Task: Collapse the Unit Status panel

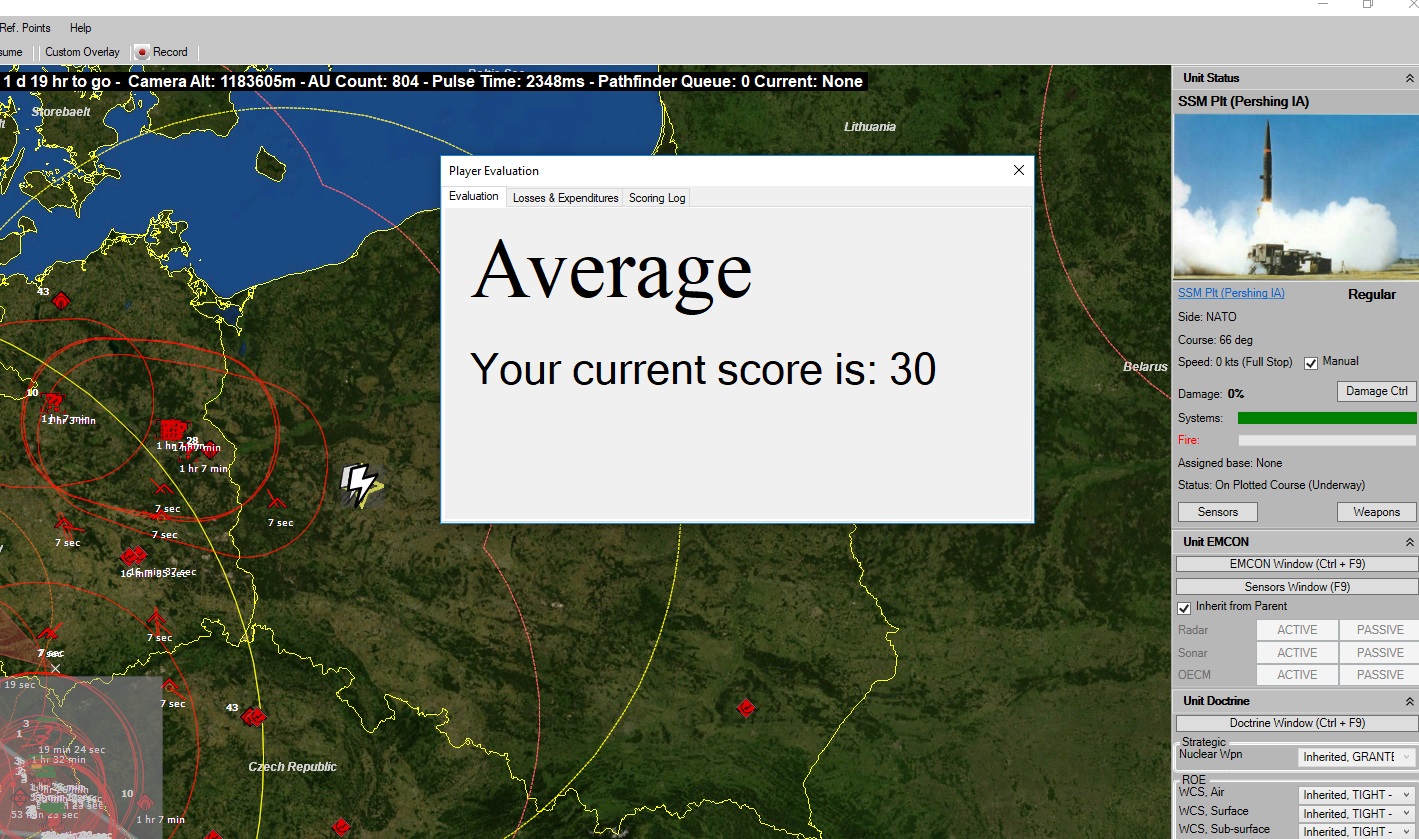Action: (x=1409, y=78)
